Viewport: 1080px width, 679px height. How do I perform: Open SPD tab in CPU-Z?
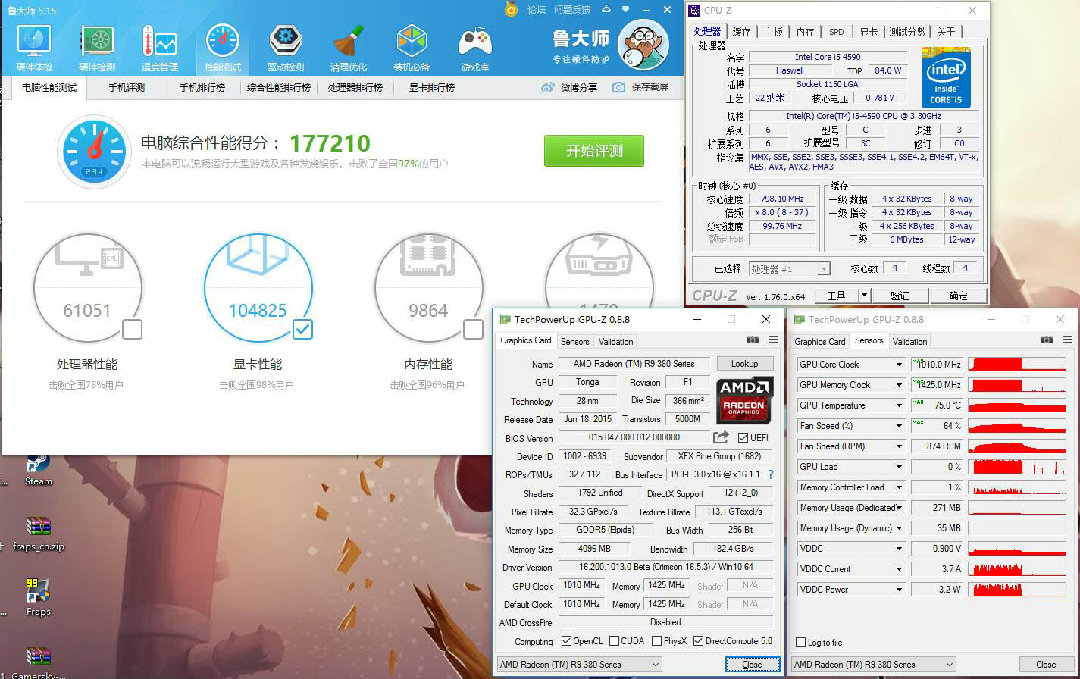coord(837,32)
